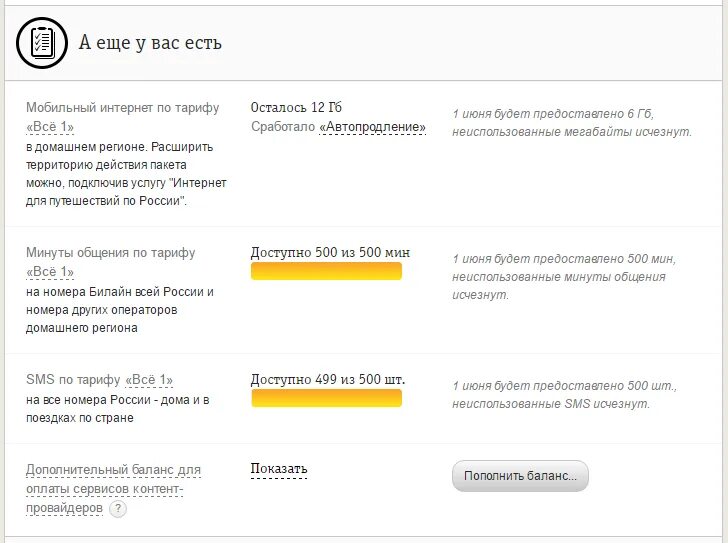This screenshot has width=728, height=543.
Task: Click the «Доступно 499 из 500 шт.» label
Action: click(x=328, y=380)
